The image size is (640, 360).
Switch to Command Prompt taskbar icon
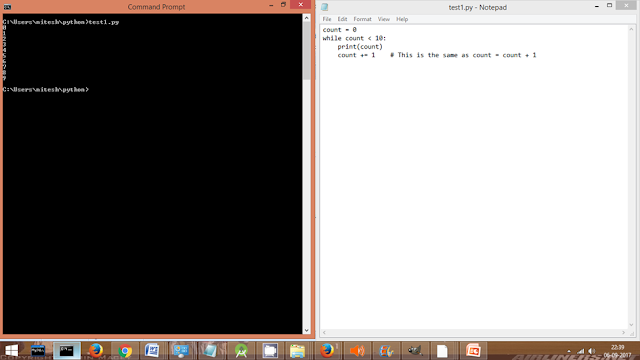tap(66, 351)
